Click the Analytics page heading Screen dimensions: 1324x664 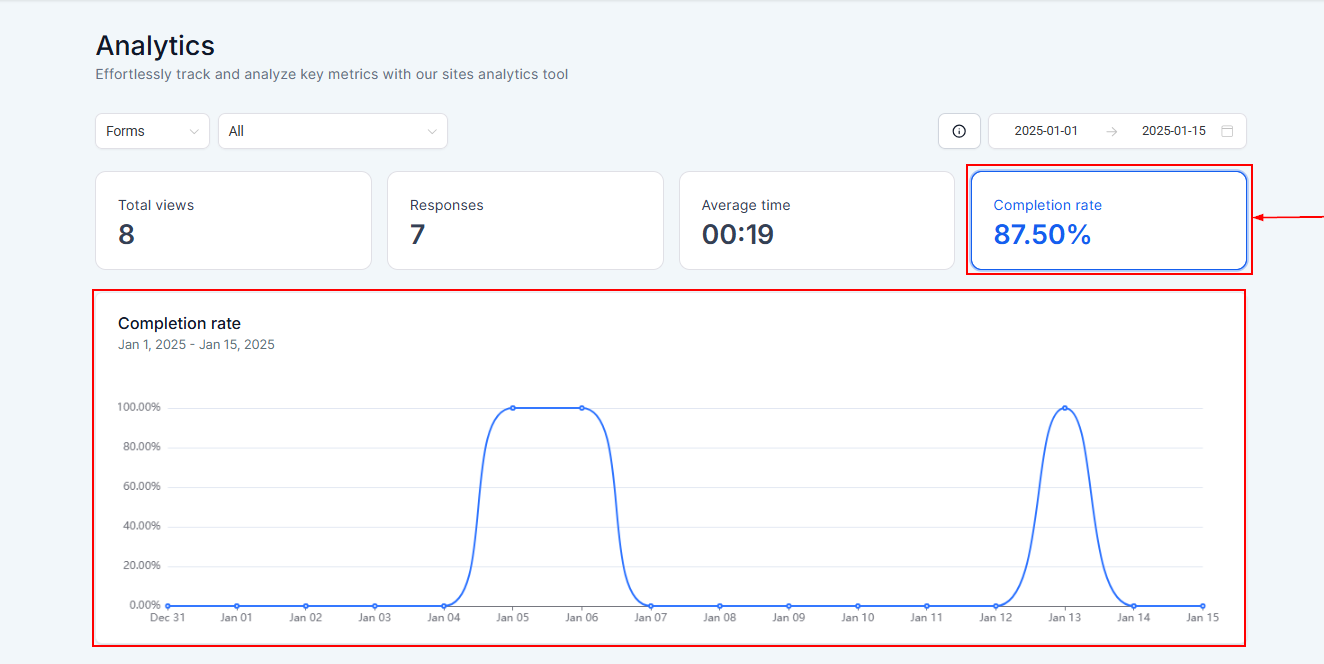pyautogui.click(x=155, y=46)
